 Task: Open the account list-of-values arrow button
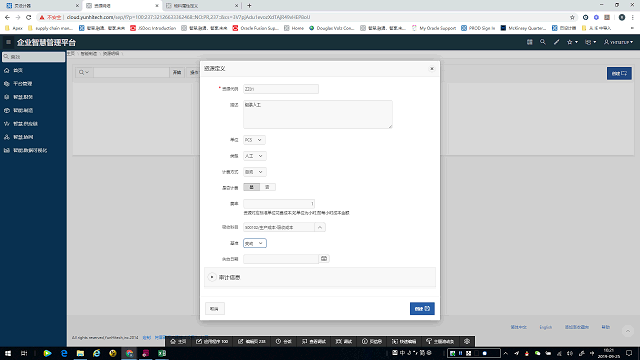coord(320,227)
